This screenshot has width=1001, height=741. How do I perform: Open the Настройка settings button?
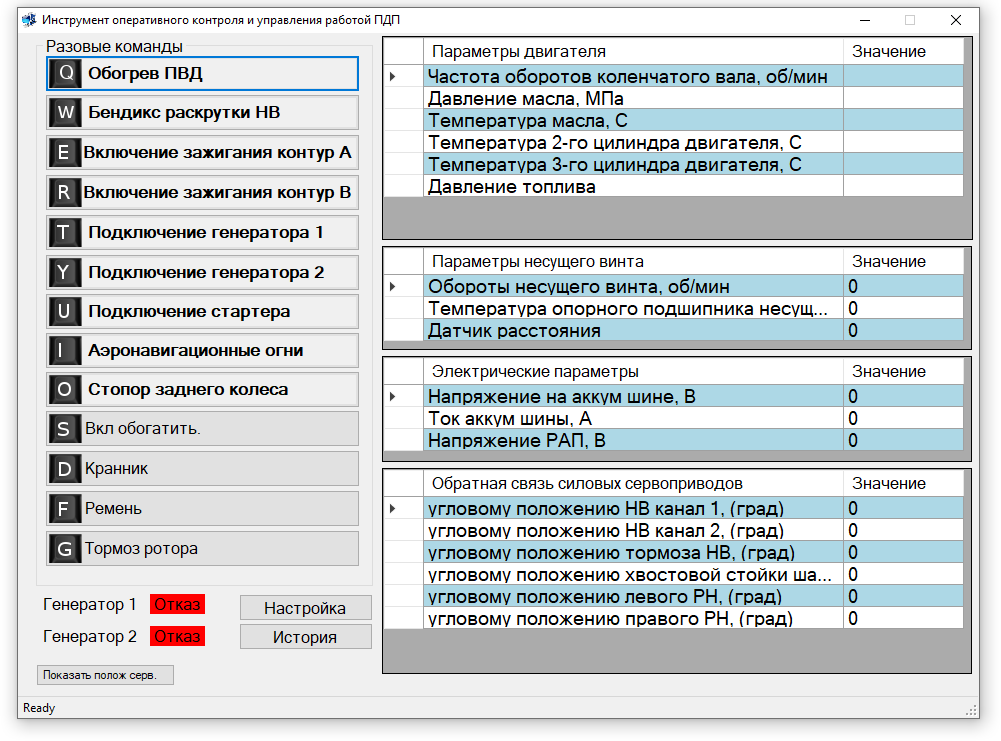(305, 608)
